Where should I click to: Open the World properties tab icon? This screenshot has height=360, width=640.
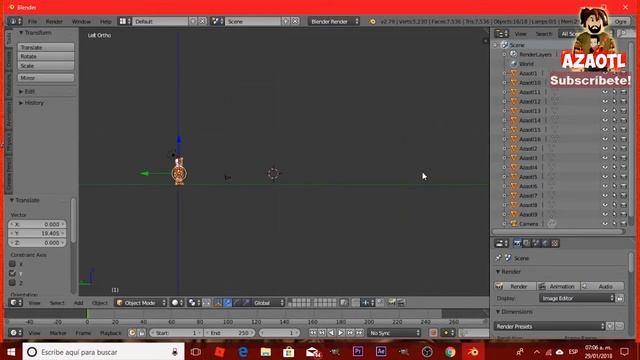(545, 244)
